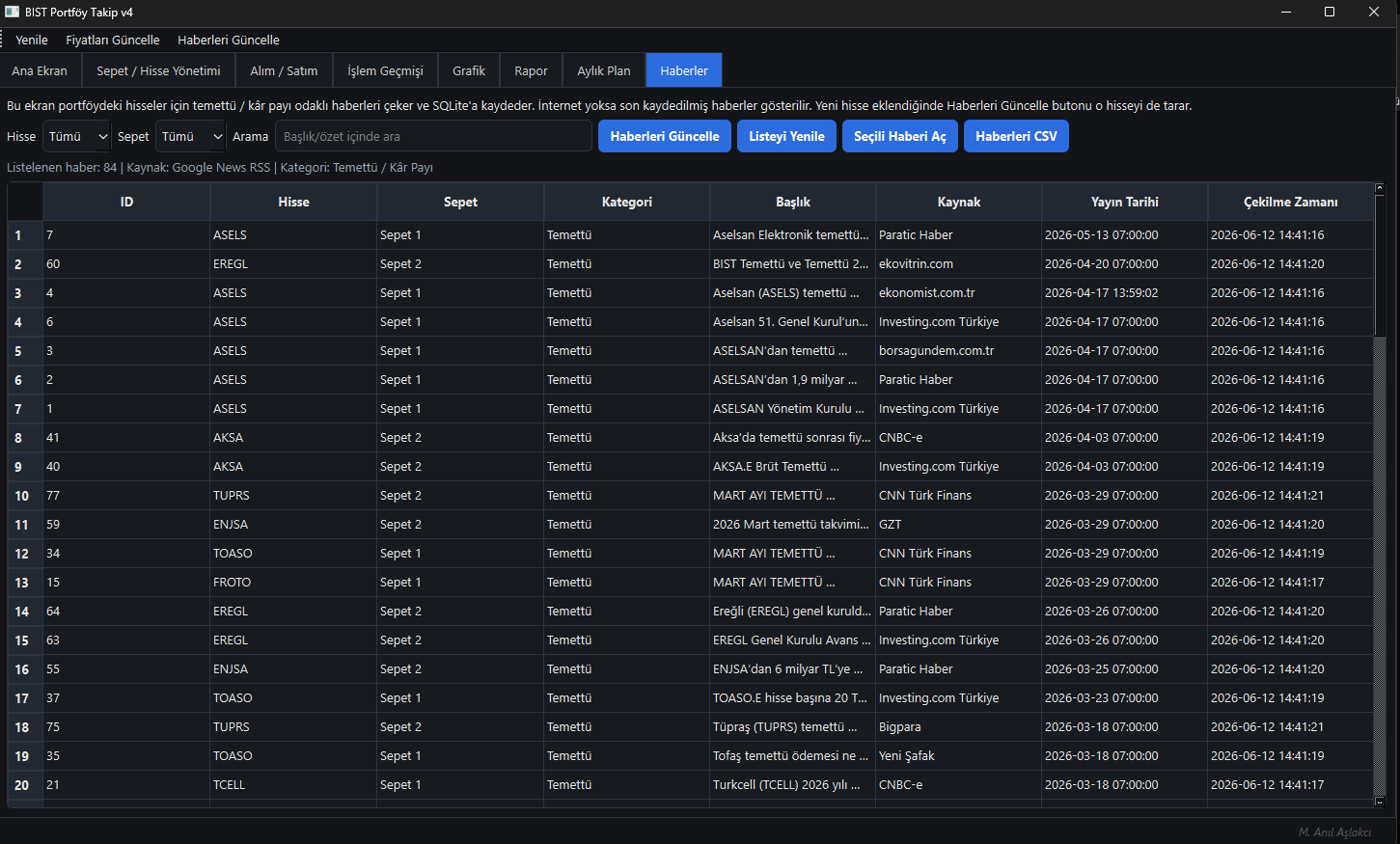Click the blue Haberleri Güncelle button
Viewport: 1400px width, 844px height.
[x=665, y=136]
